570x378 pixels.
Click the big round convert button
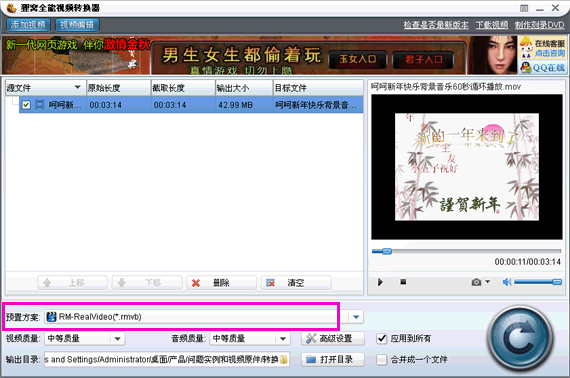tap(521, 338)
